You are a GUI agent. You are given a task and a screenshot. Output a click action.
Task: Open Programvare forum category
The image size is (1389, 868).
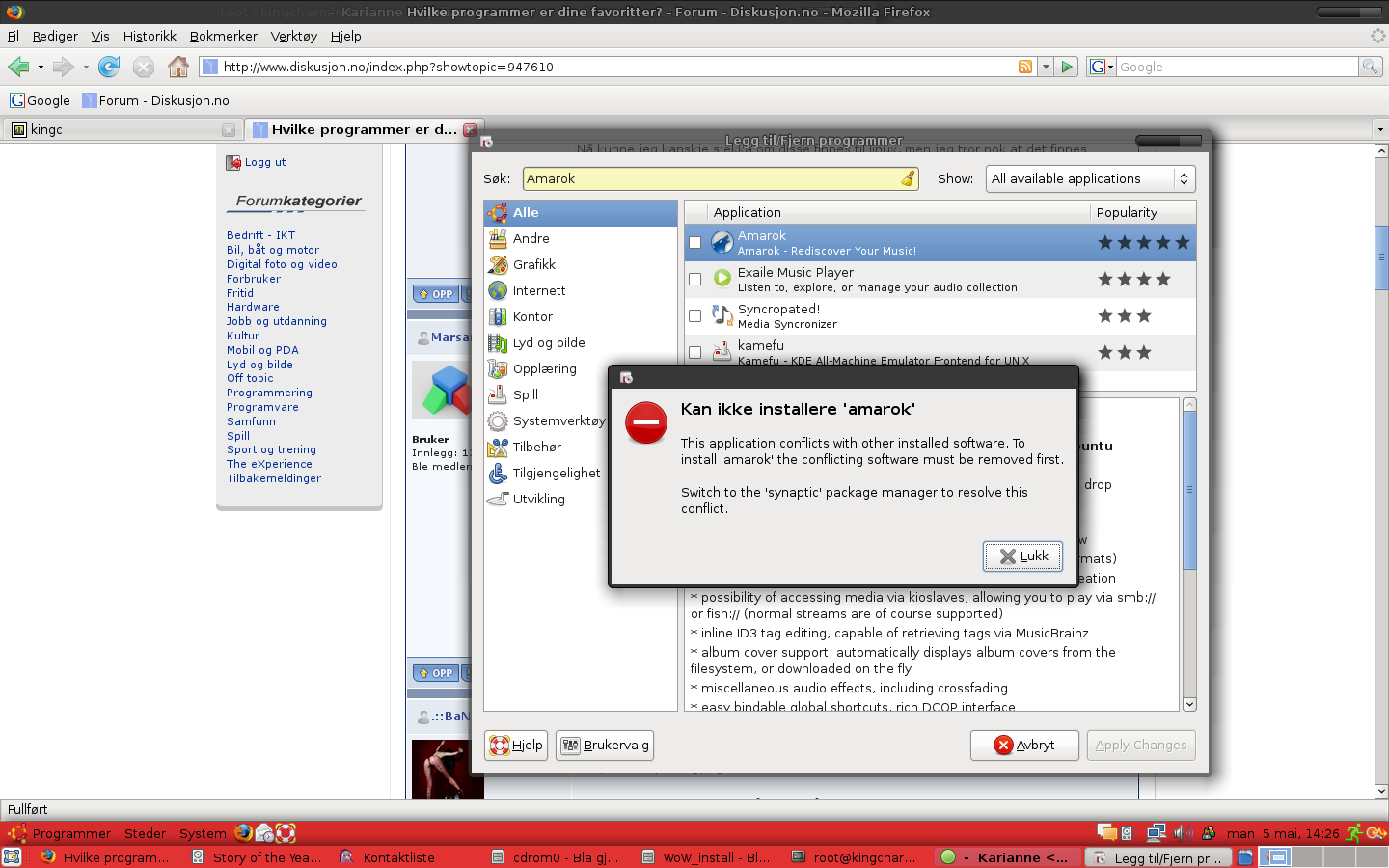[x=262, y=407]
